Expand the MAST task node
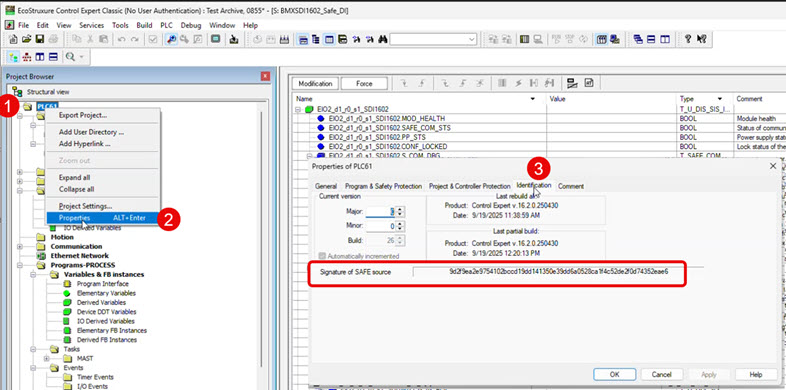The image size is (786, 390). pos(46,358)
